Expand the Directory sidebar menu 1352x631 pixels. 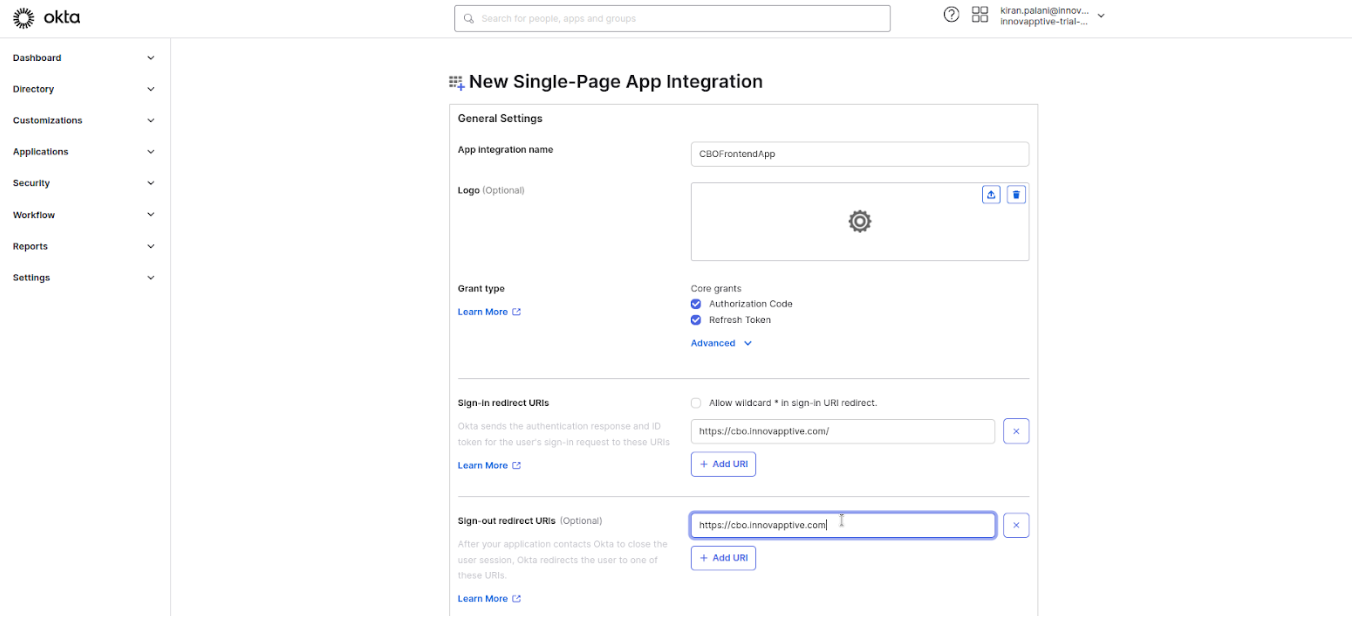coord(84,89)
